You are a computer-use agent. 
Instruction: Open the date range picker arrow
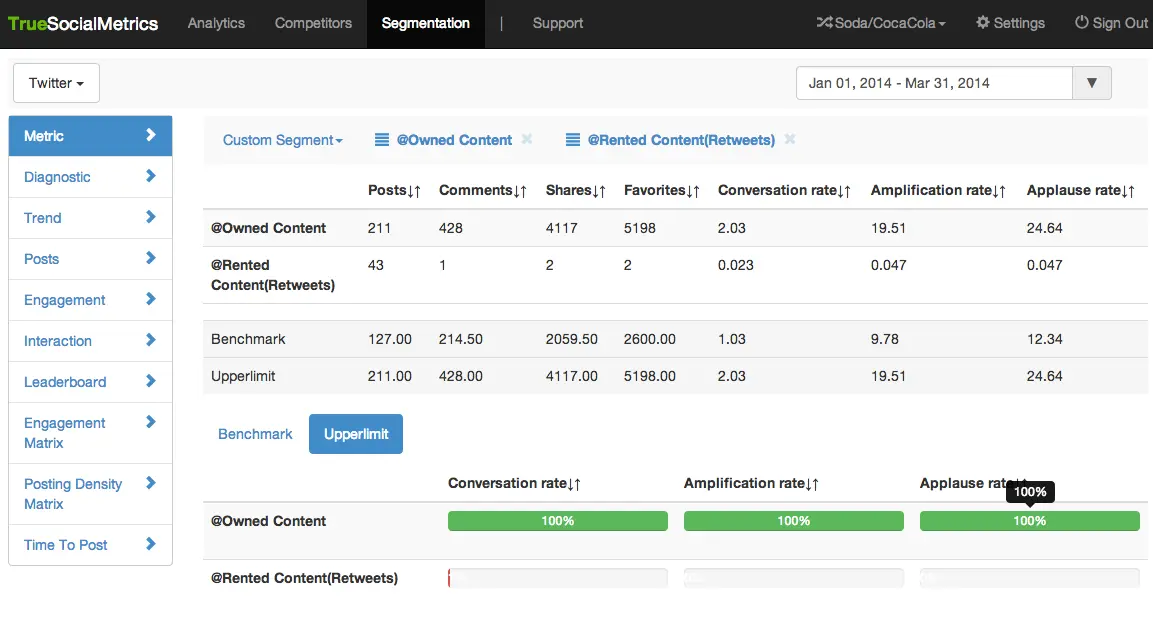pyautogui.click(x=1091, y=83)
